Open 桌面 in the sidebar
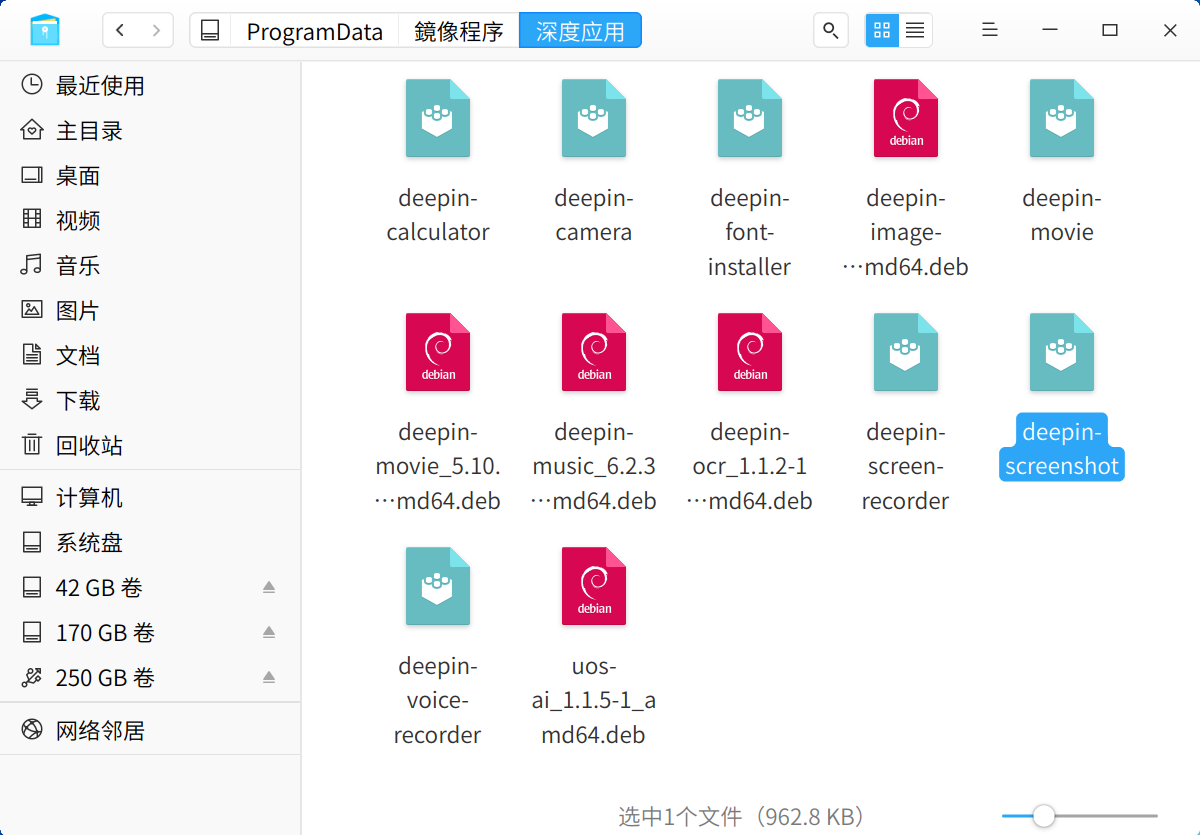The height and width of the screenshot is (835, 1200). click(x=150, y=176)
